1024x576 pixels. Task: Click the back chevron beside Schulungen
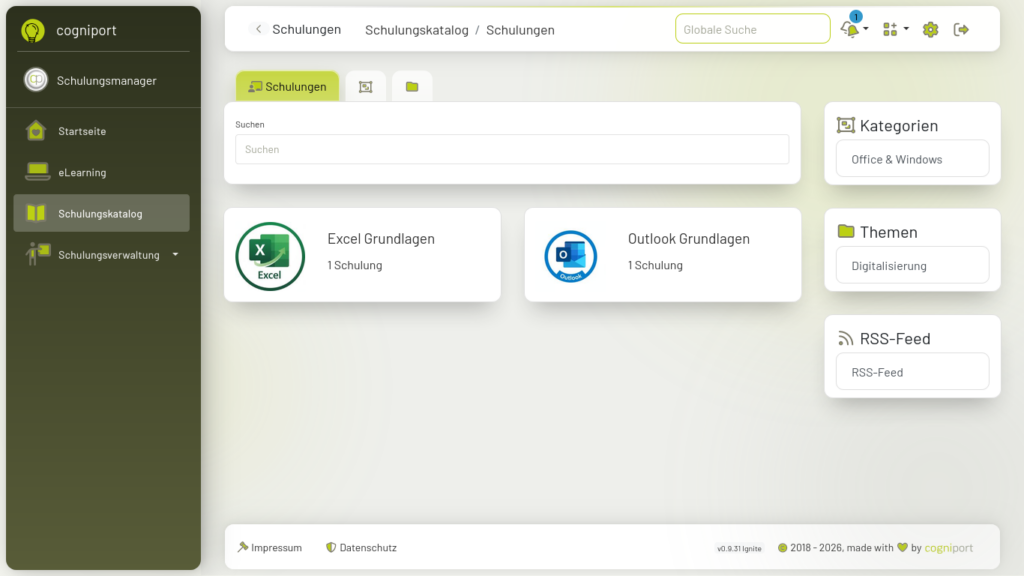[x=259, y=29]
